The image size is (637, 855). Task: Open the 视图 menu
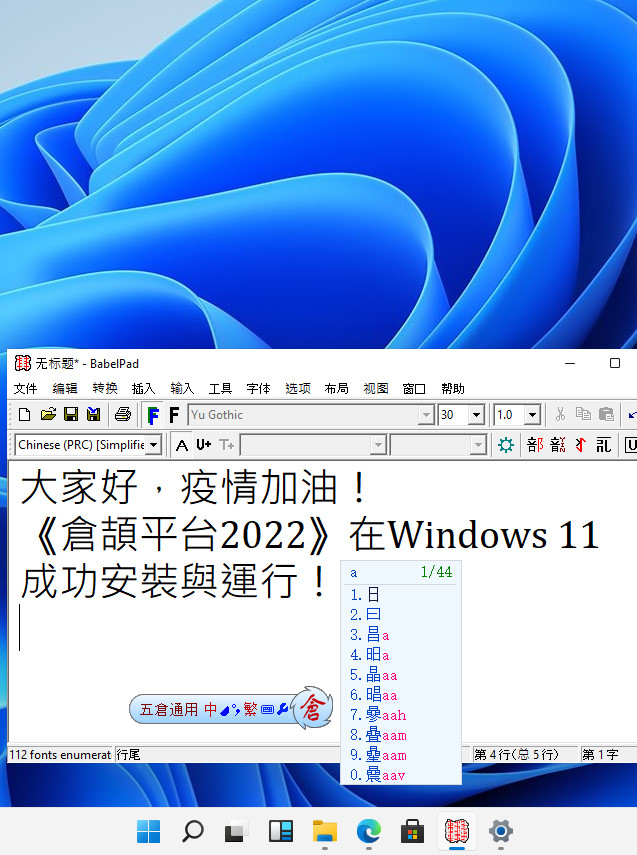(x=376, y=388)
